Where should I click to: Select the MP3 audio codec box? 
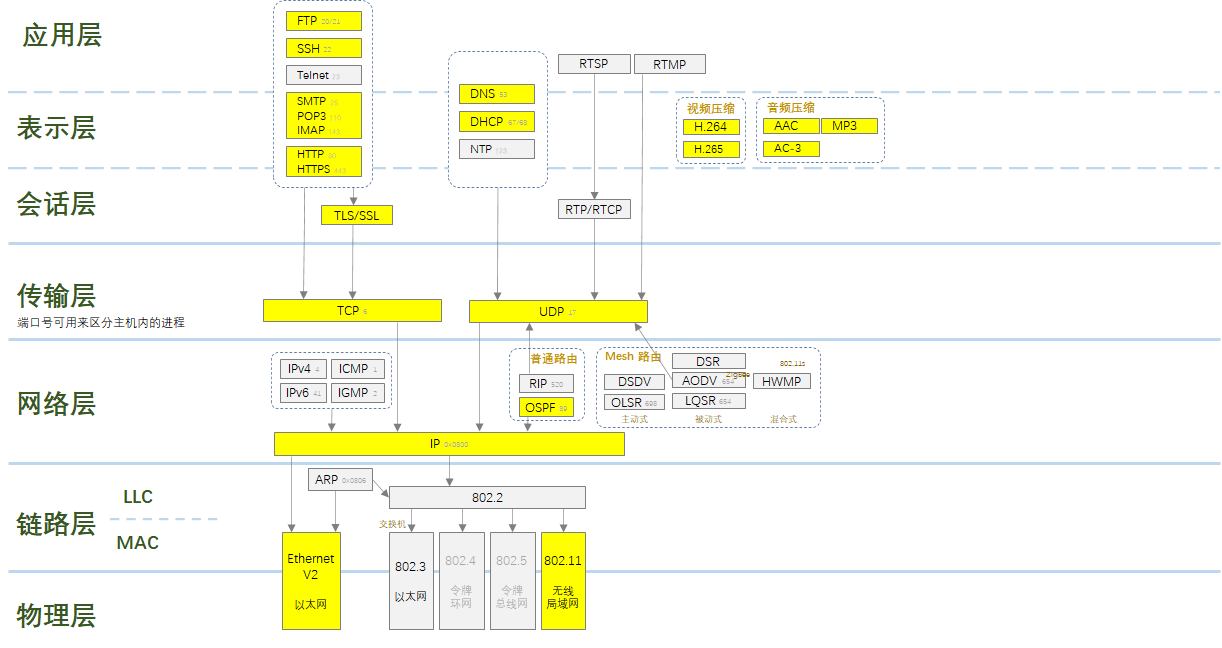point(850,126)
